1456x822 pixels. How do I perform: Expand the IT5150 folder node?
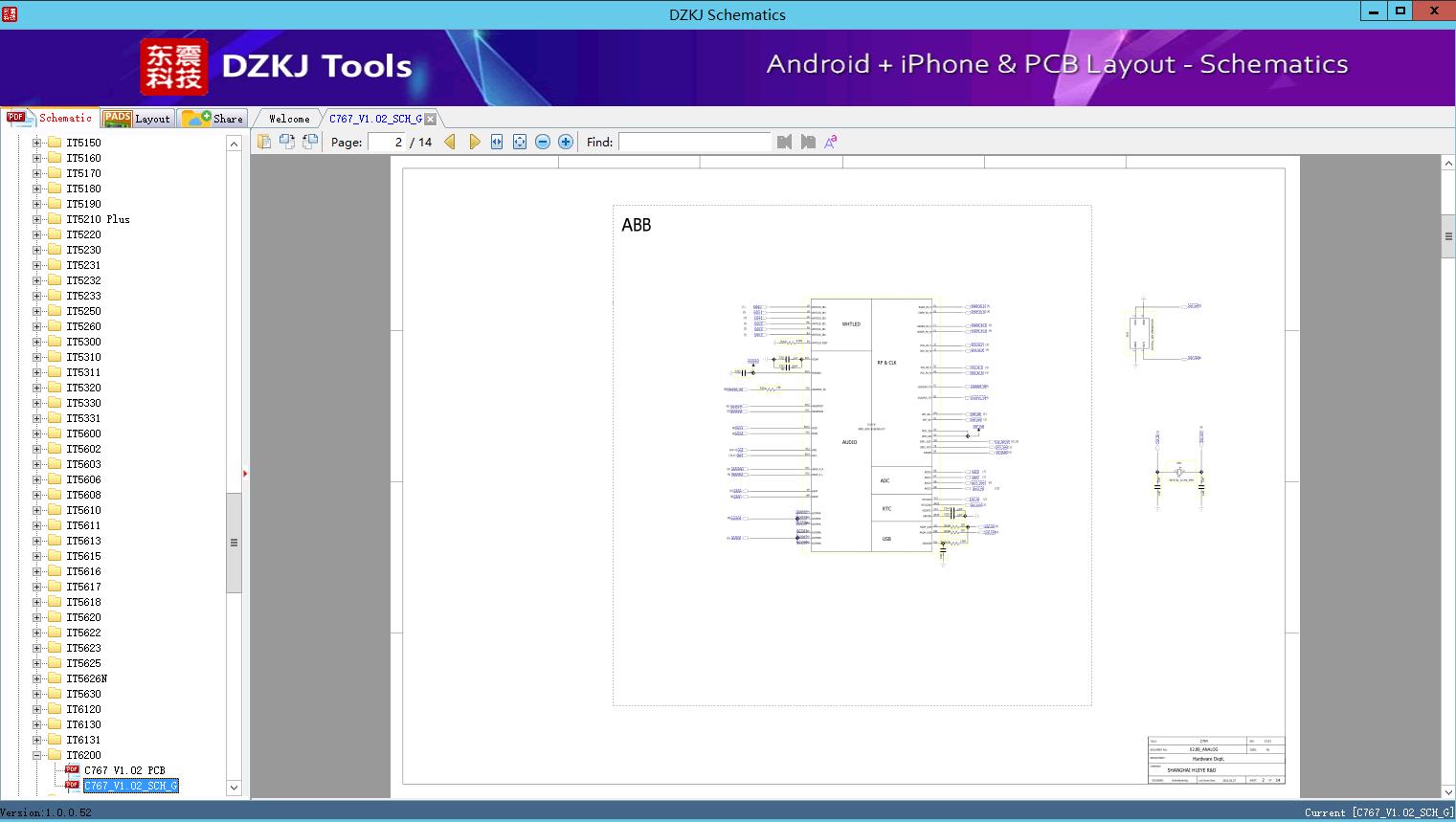click(36, 143)
